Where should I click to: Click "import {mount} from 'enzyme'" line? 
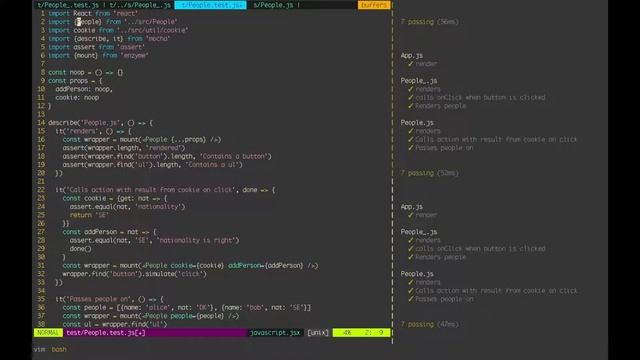pos(98,56)
